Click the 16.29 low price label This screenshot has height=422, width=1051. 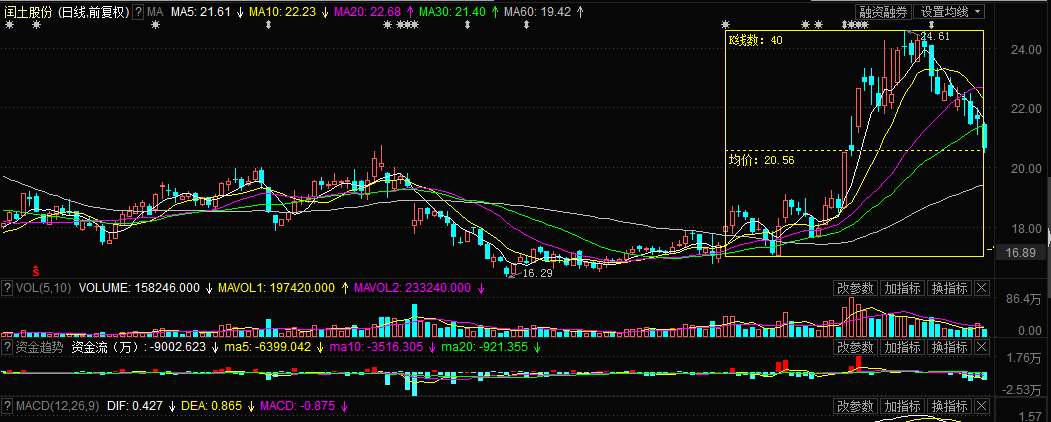[538, 273]
